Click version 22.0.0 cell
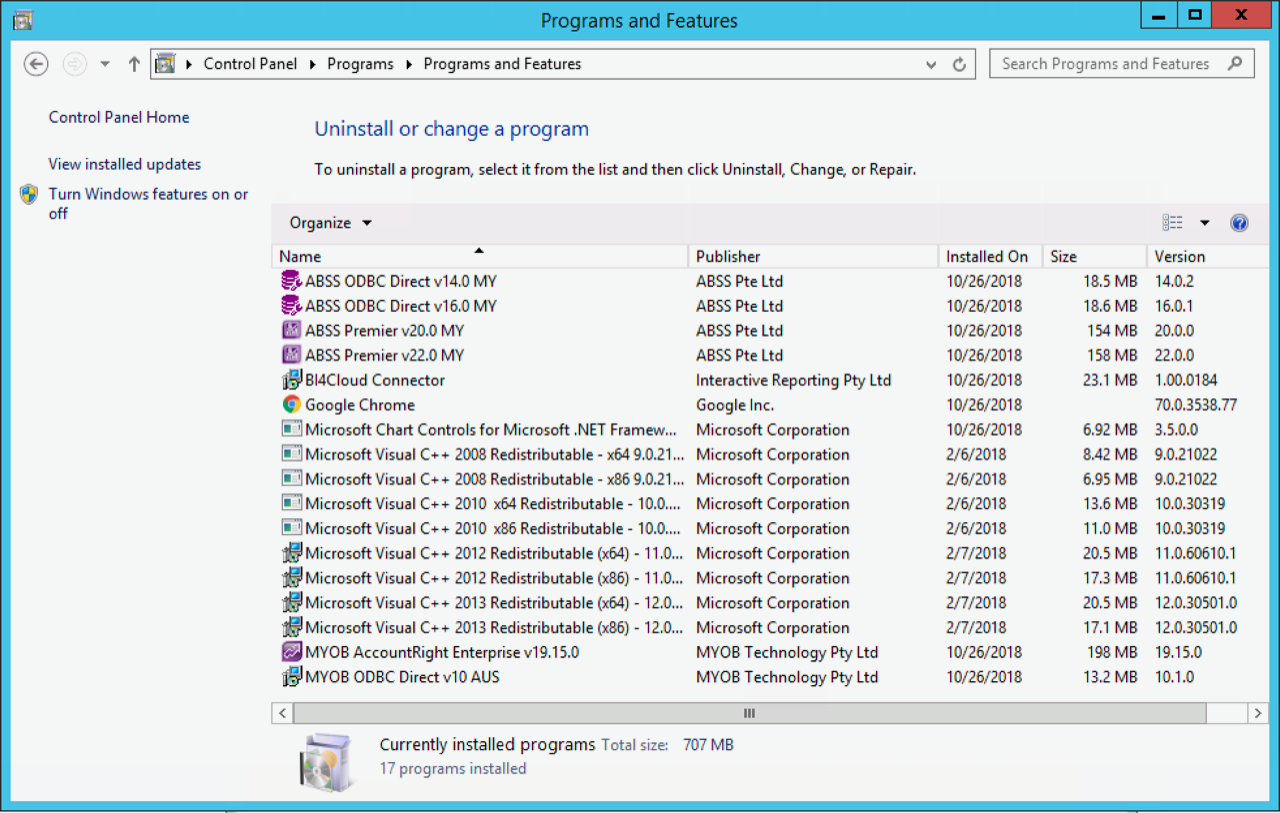Screen dimensions: 1280x813 (1174, 355)
